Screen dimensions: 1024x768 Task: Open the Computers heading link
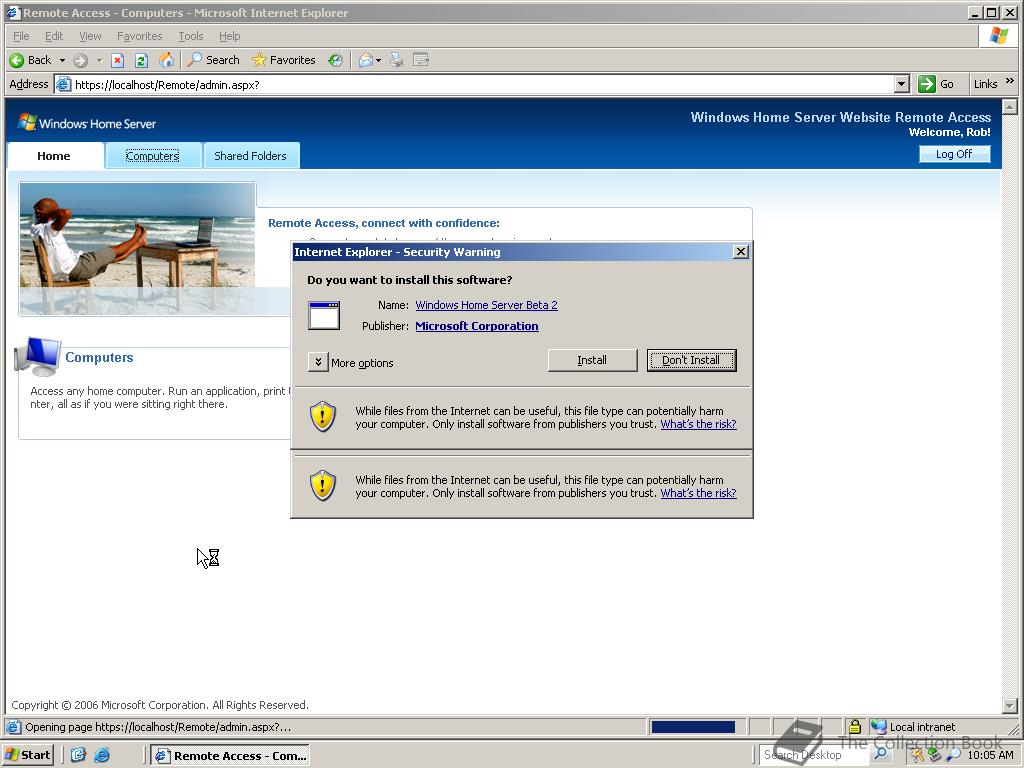tap(99, 357)
